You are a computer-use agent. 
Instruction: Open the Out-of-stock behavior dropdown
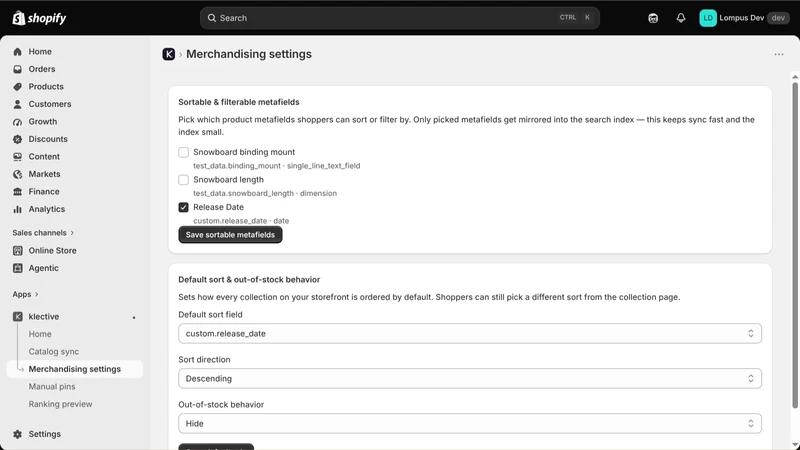tap(470, 423)
